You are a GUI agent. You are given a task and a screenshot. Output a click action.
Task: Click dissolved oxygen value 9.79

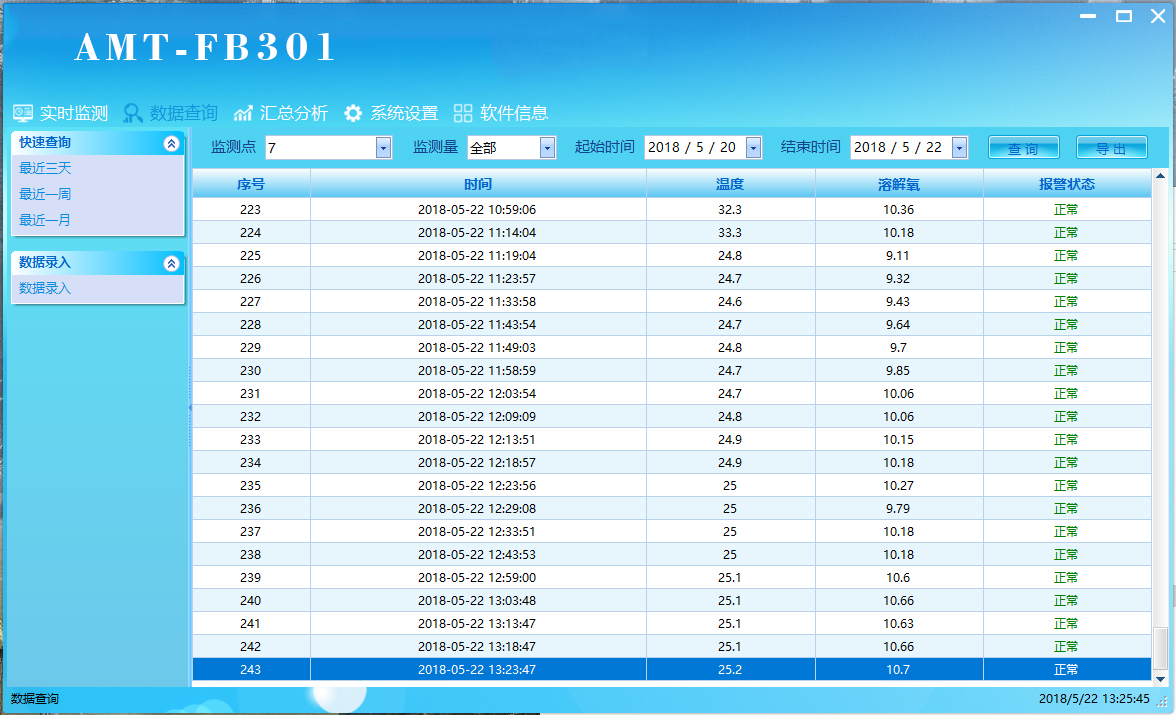[x=898, y=509]
